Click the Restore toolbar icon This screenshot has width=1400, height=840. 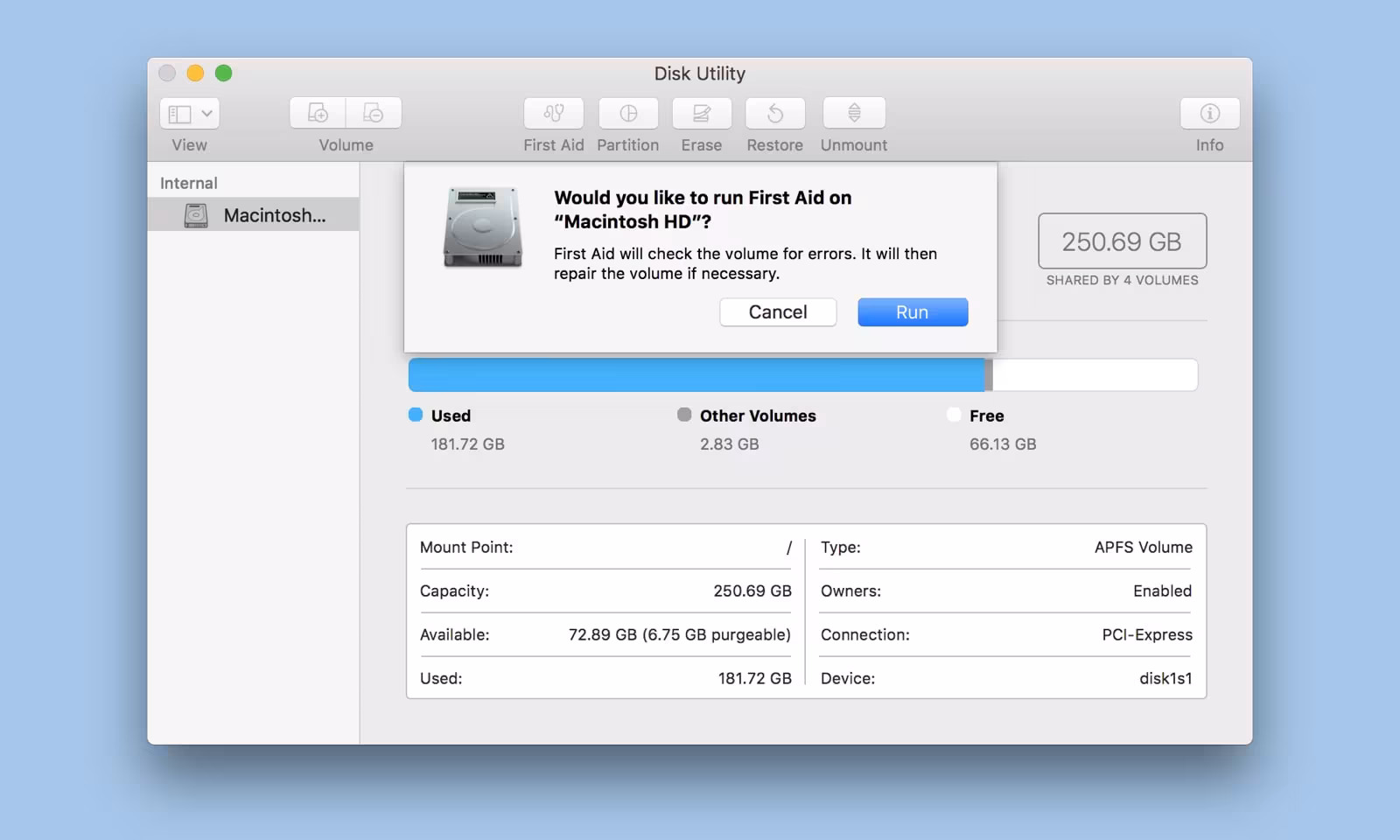[x=775, y=114]
